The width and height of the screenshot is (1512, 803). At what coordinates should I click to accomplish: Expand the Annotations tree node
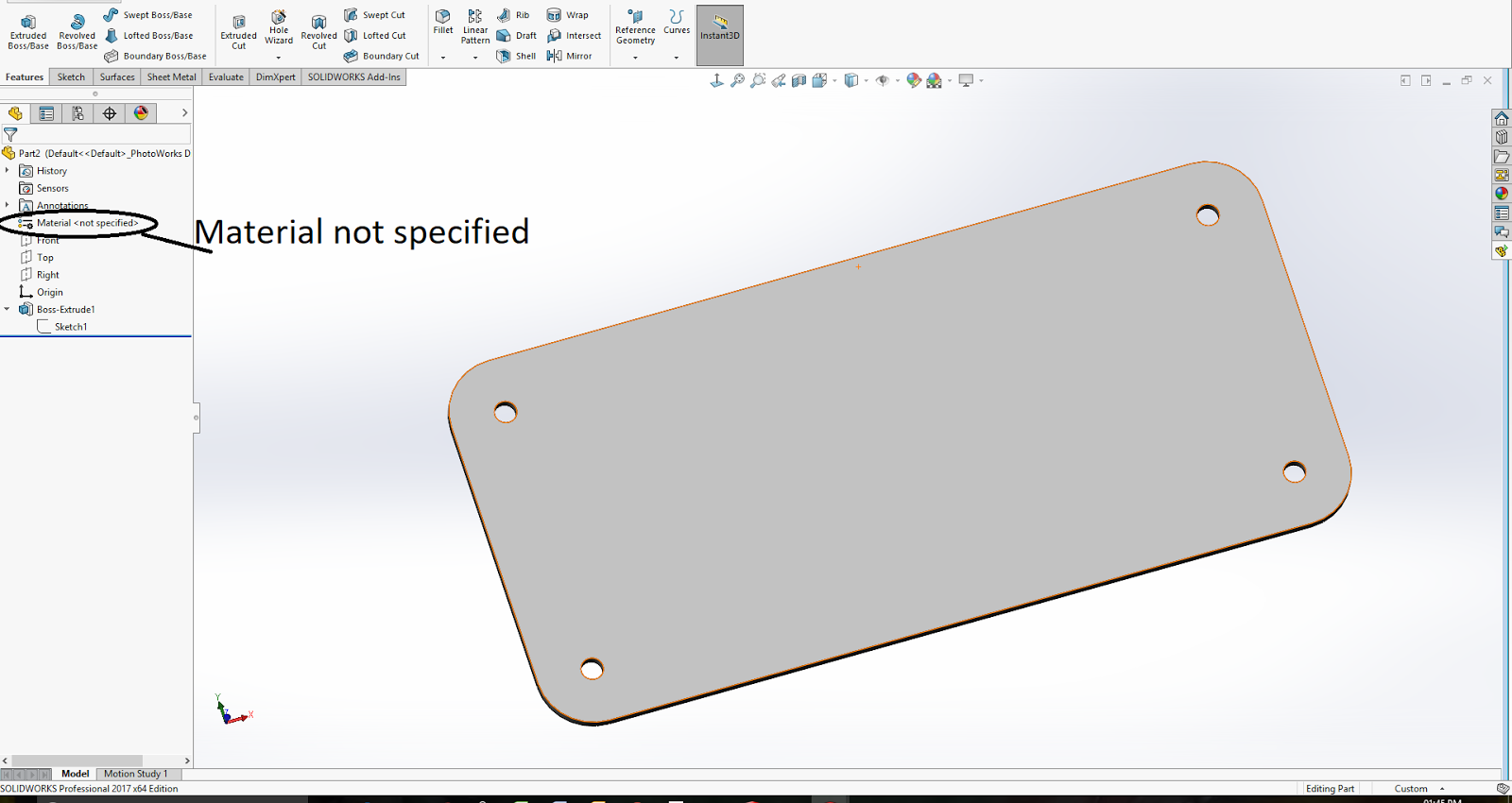[8, 205]
